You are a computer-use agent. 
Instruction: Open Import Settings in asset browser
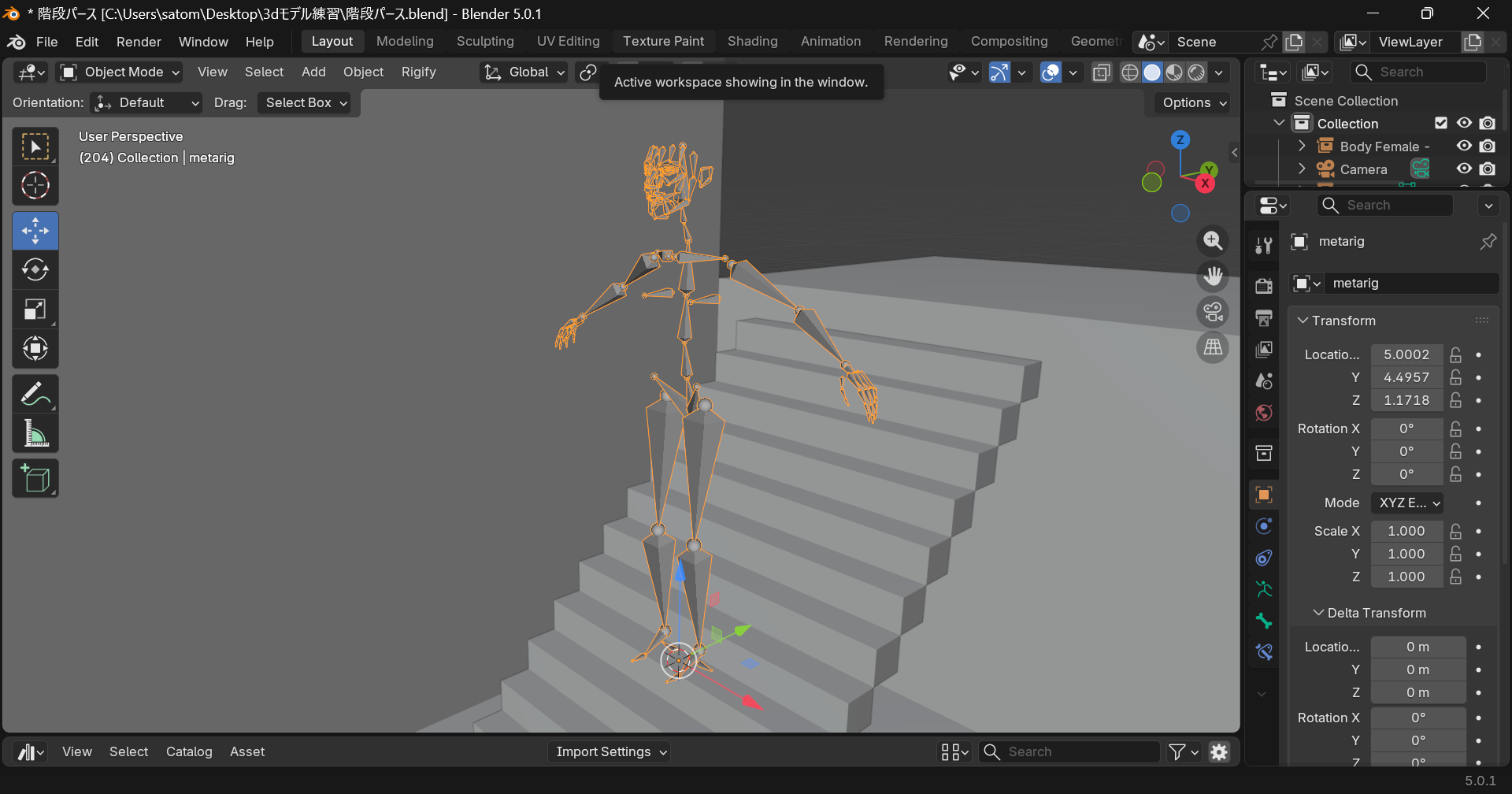pyautogui.click(x=610, y=751)
